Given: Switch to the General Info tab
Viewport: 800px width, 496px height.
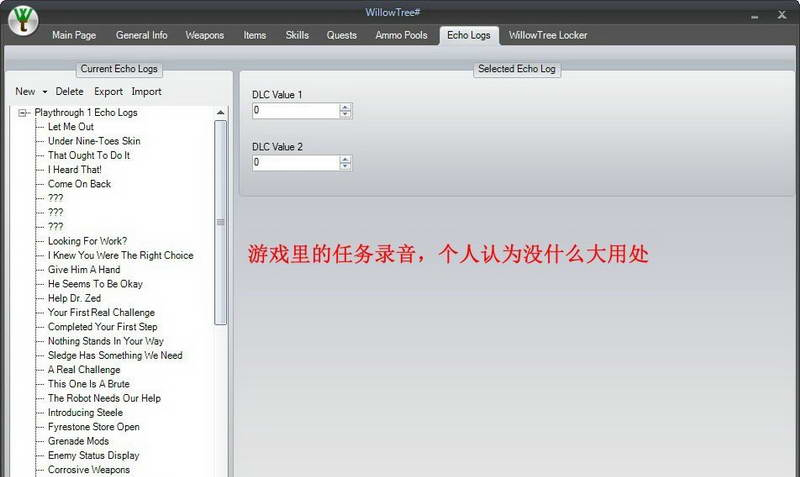Looking at the screenshot, I should click(x=141, y=35).
